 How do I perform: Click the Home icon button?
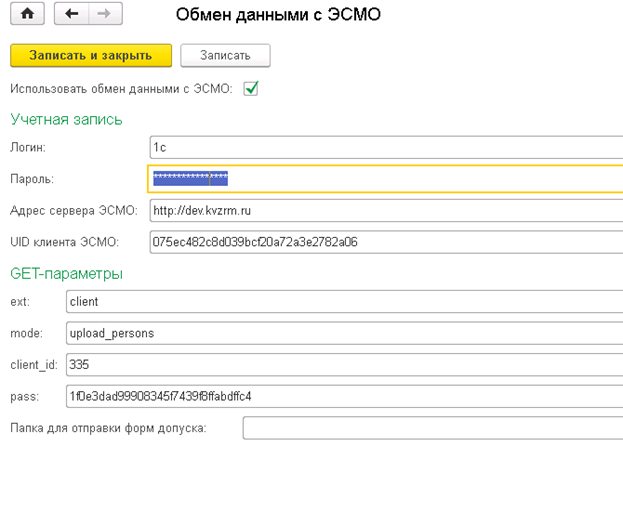point(26,15)
